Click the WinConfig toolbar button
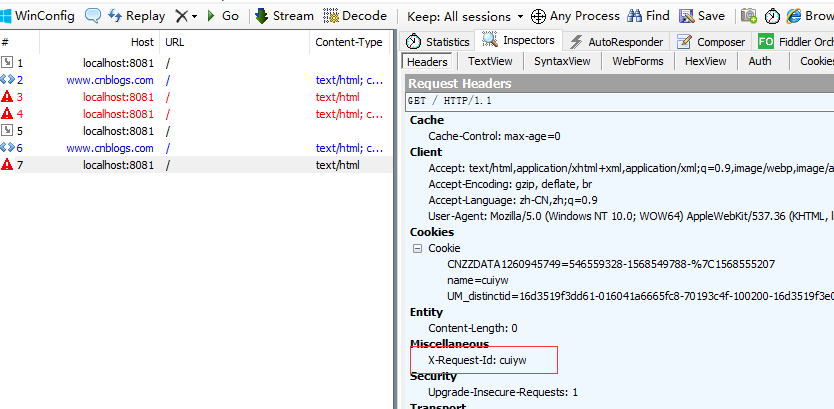The width and height of the screenshot is (834, 409). point(39,16)
